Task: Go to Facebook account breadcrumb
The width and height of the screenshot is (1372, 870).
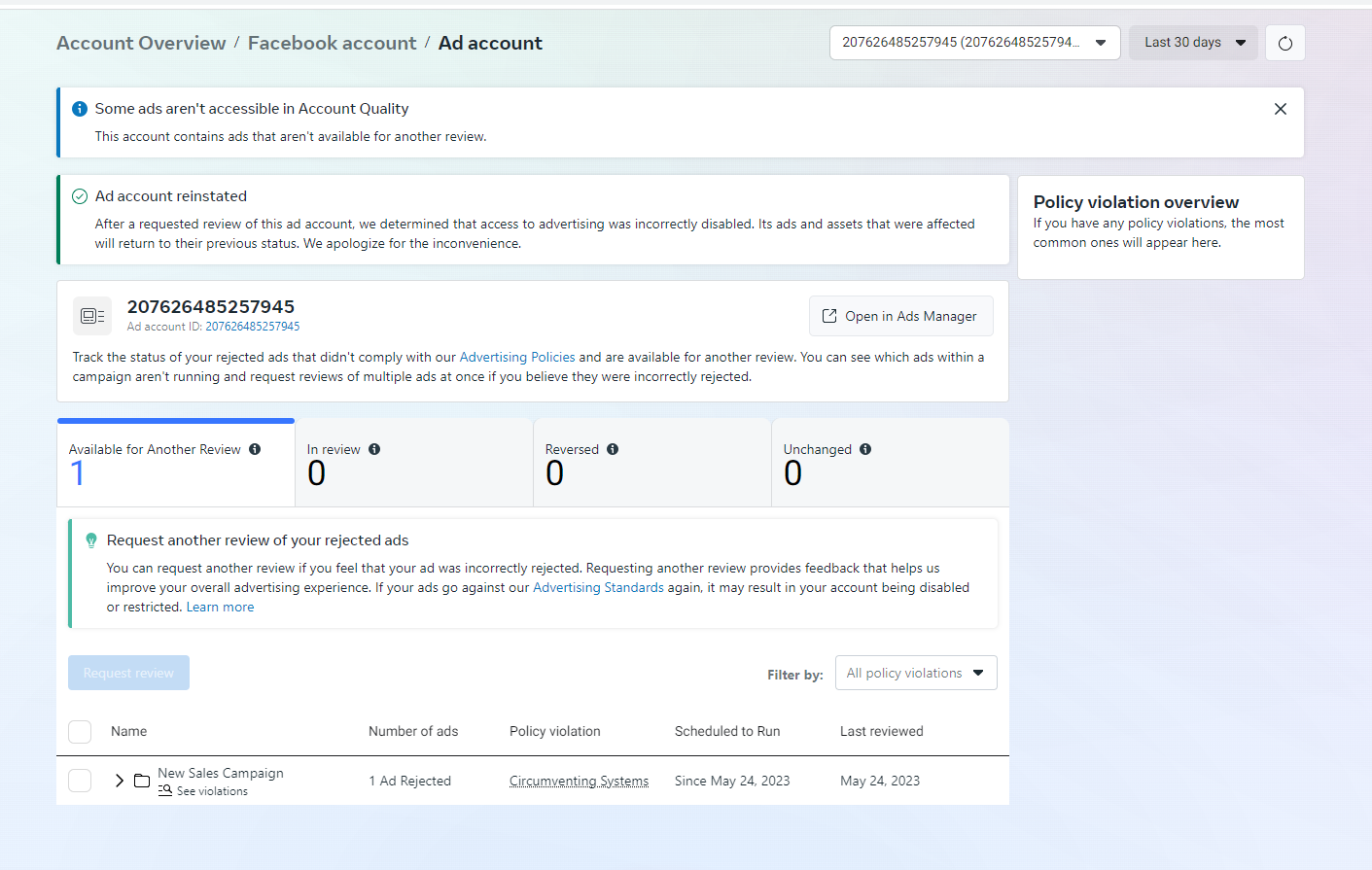Action: [x=332, y=43]
